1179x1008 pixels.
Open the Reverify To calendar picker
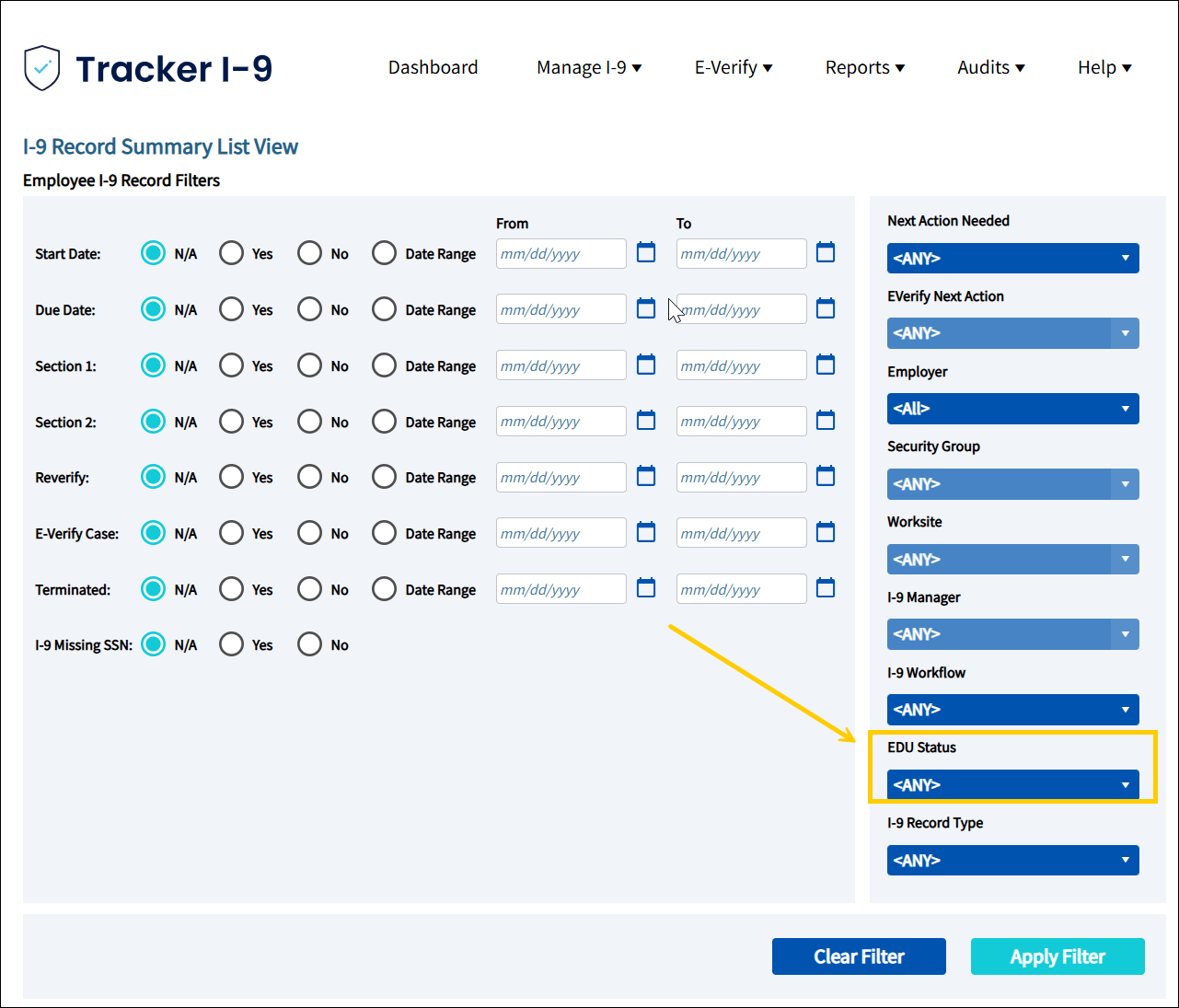[826, 476]
